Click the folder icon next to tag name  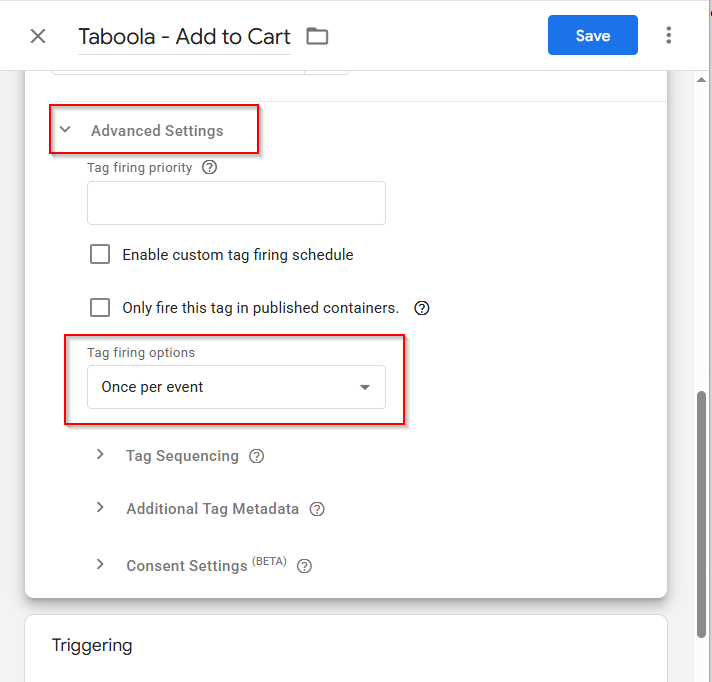(317, 36)
